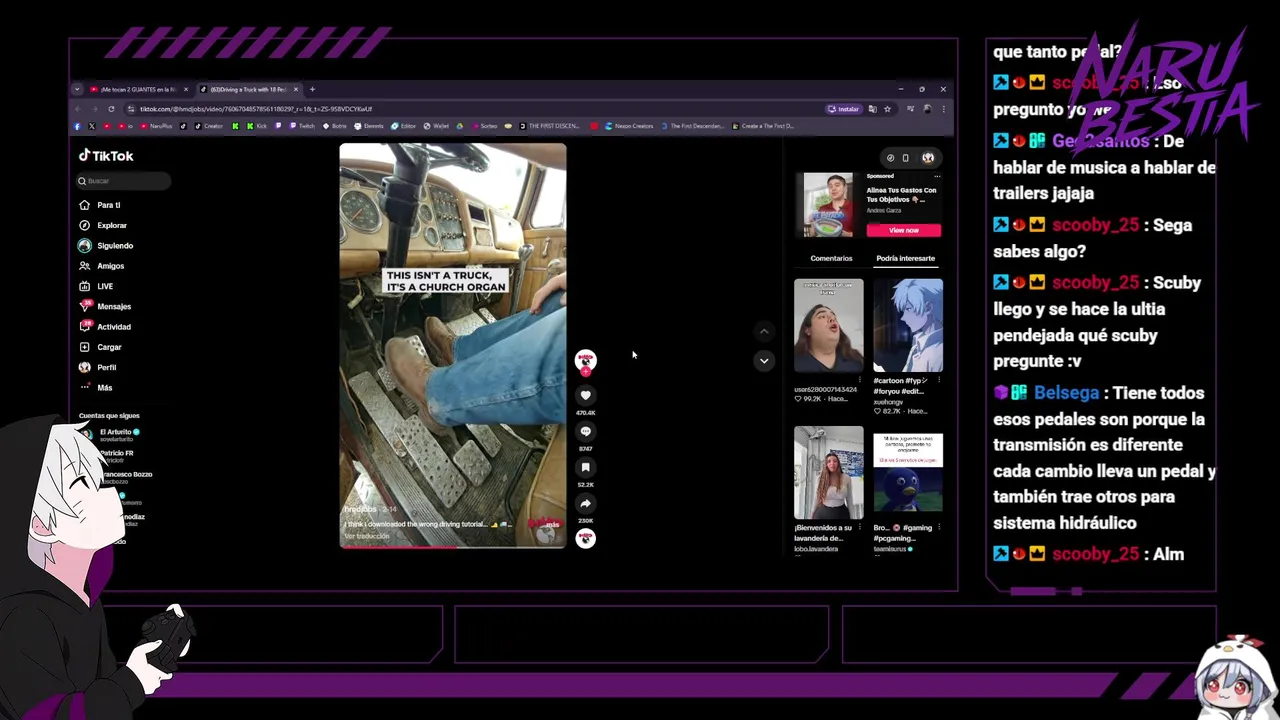The image size is (1280, 720).
Task: Click Ver traducción under video caption
Action: click(366, 536)
